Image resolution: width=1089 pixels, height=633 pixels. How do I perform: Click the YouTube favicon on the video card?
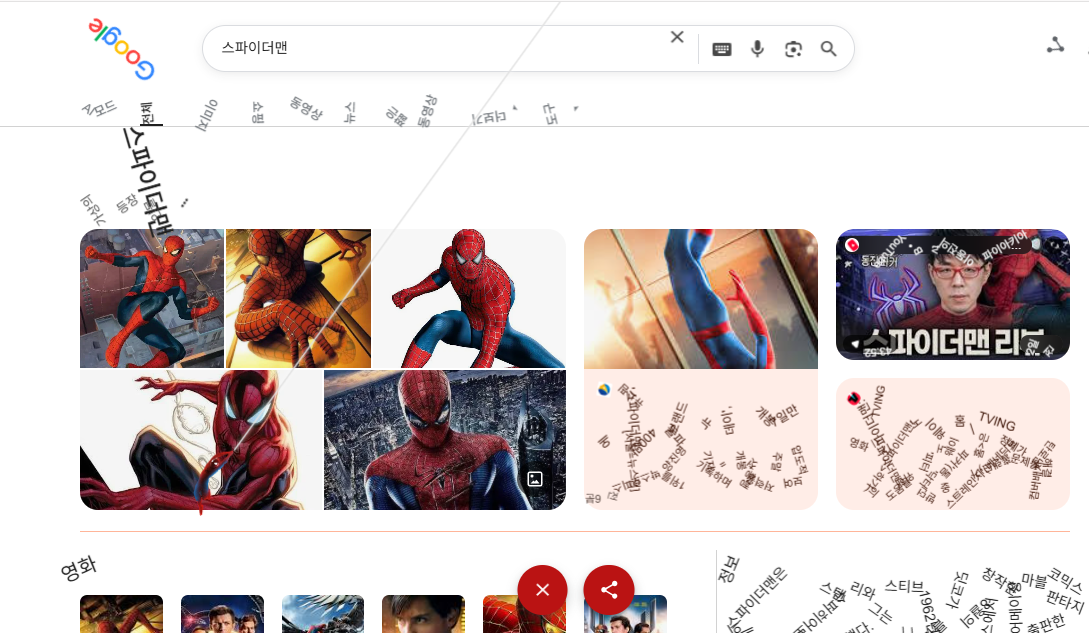click(852, 245)
